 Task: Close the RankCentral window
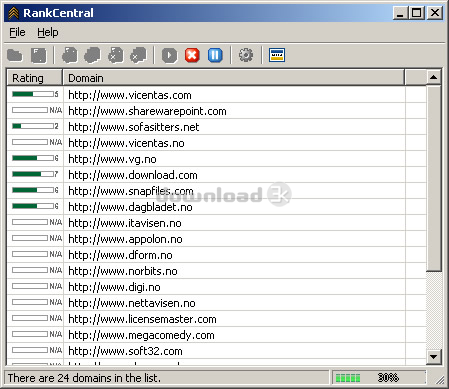tap(435, 13)
